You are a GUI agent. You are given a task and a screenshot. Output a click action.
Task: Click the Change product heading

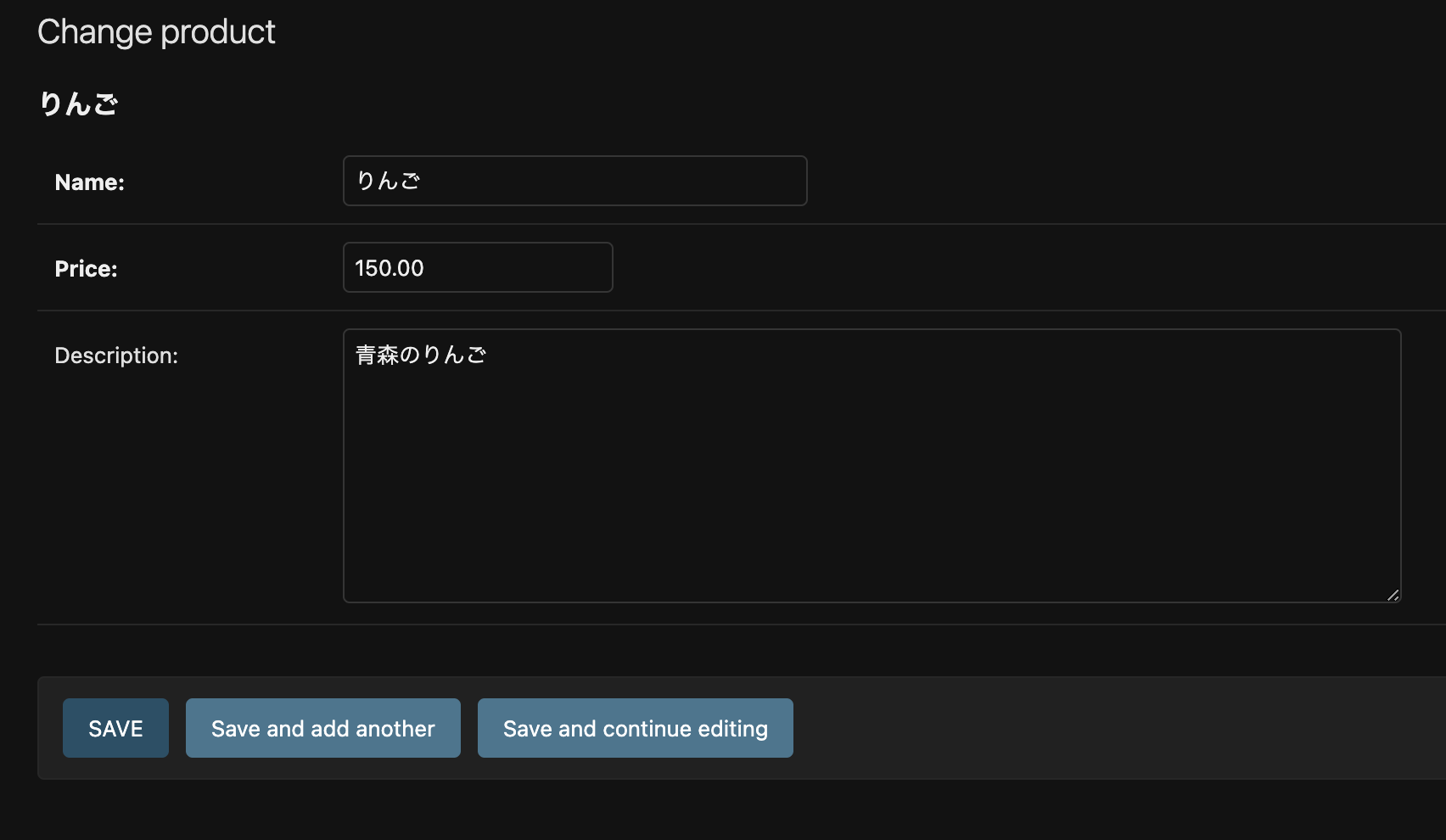click(156, 32)
